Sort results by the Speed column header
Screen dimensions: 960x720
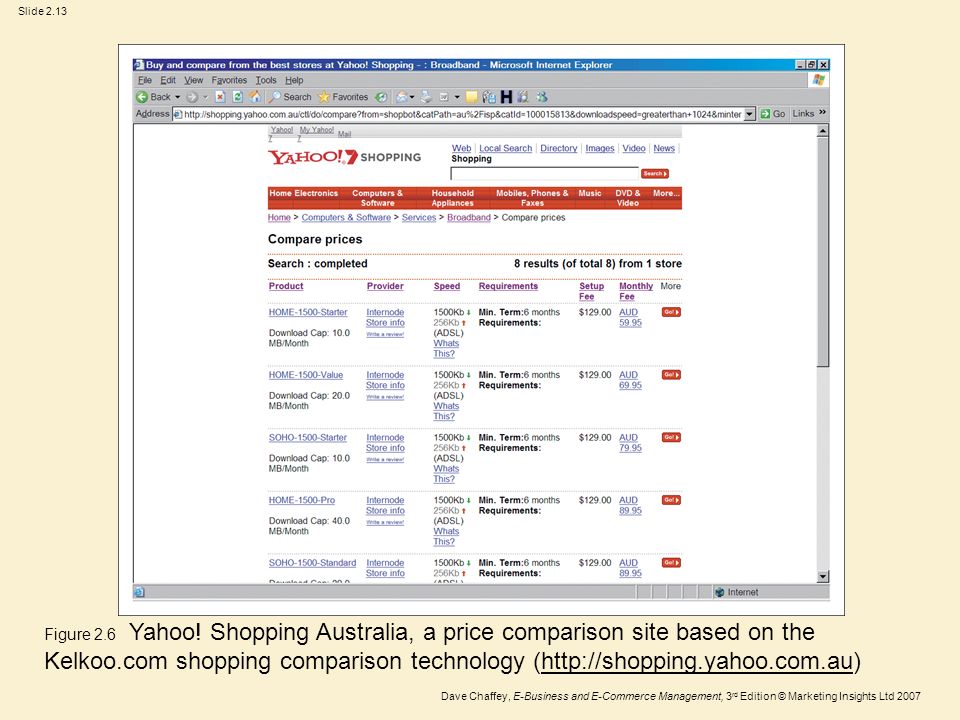(447, 286)
